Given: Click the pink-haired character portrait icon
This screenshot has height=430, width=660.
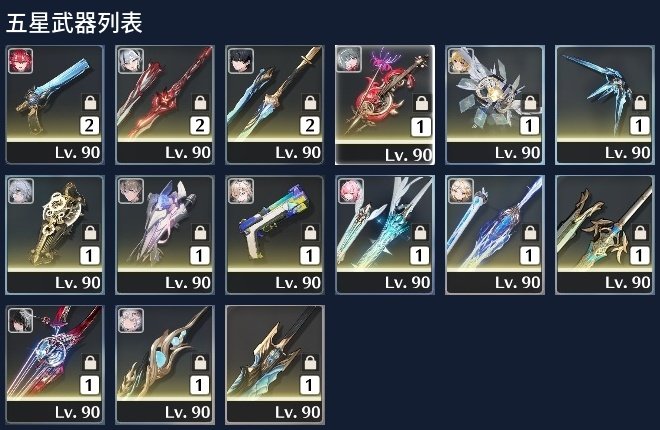Looking at the screenshot, I should coord(350,191).
